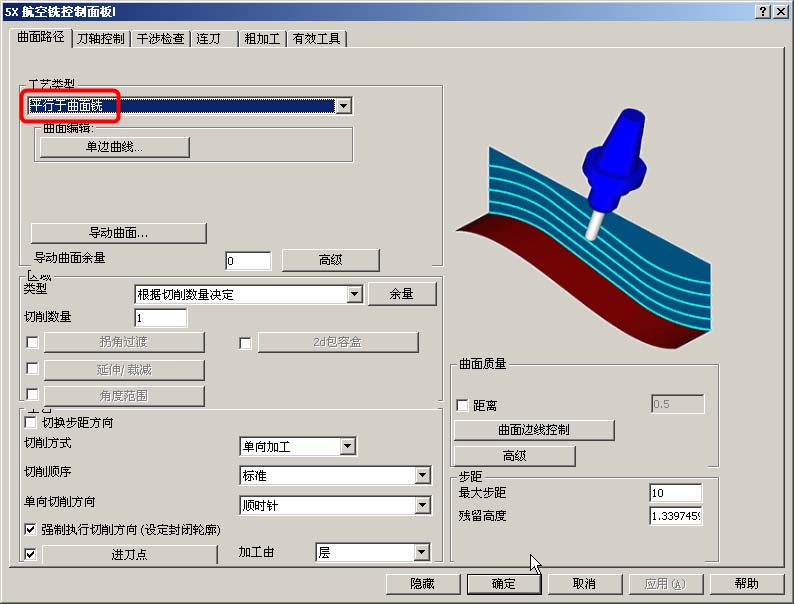The width and height of the screenshot is (794, 604).
Task: Click the 切削数量 value field
Action: 160,318
